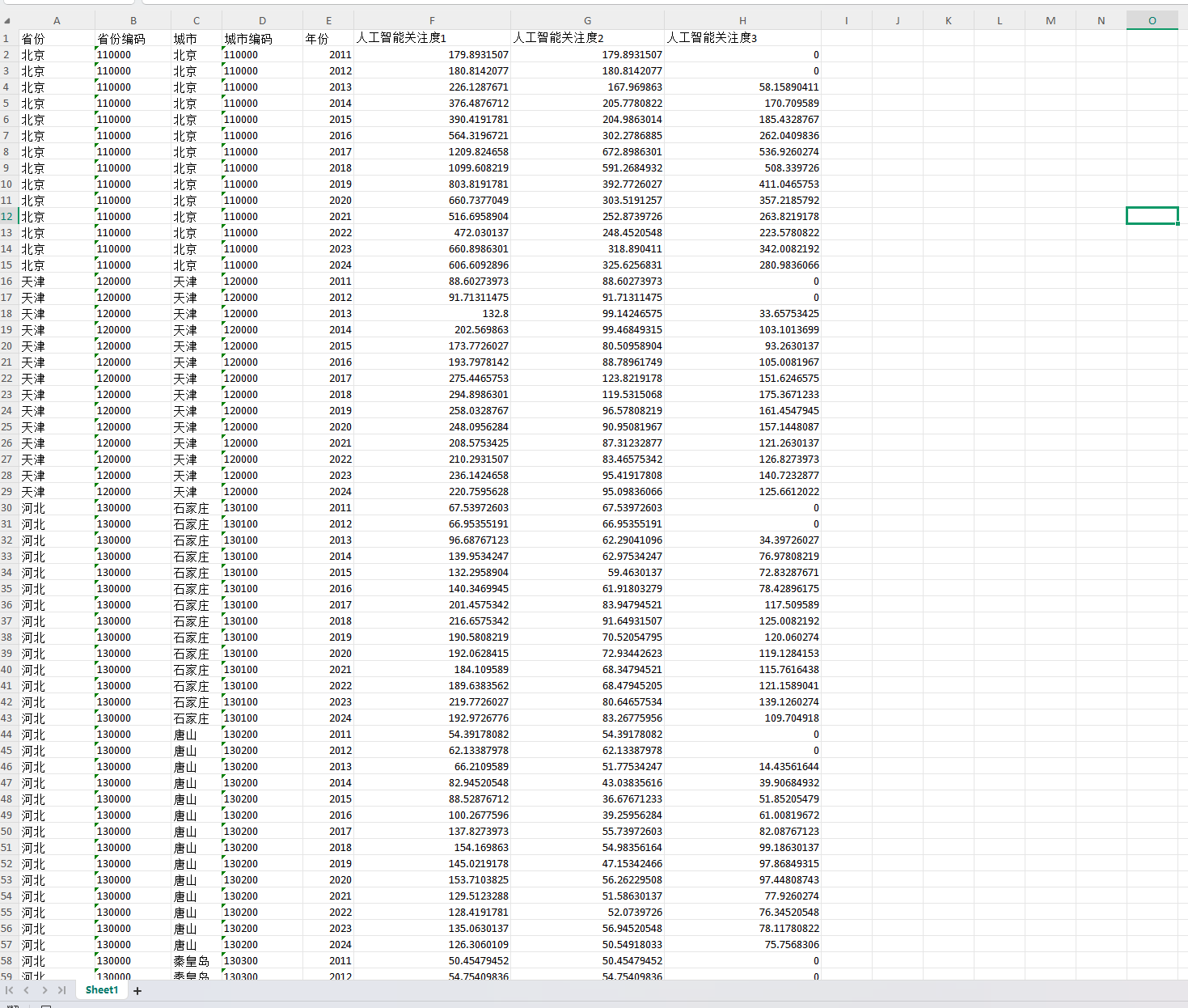Select cell with value 472.030137
This screenshot has height=1008, width=1188.
(433, 232)
